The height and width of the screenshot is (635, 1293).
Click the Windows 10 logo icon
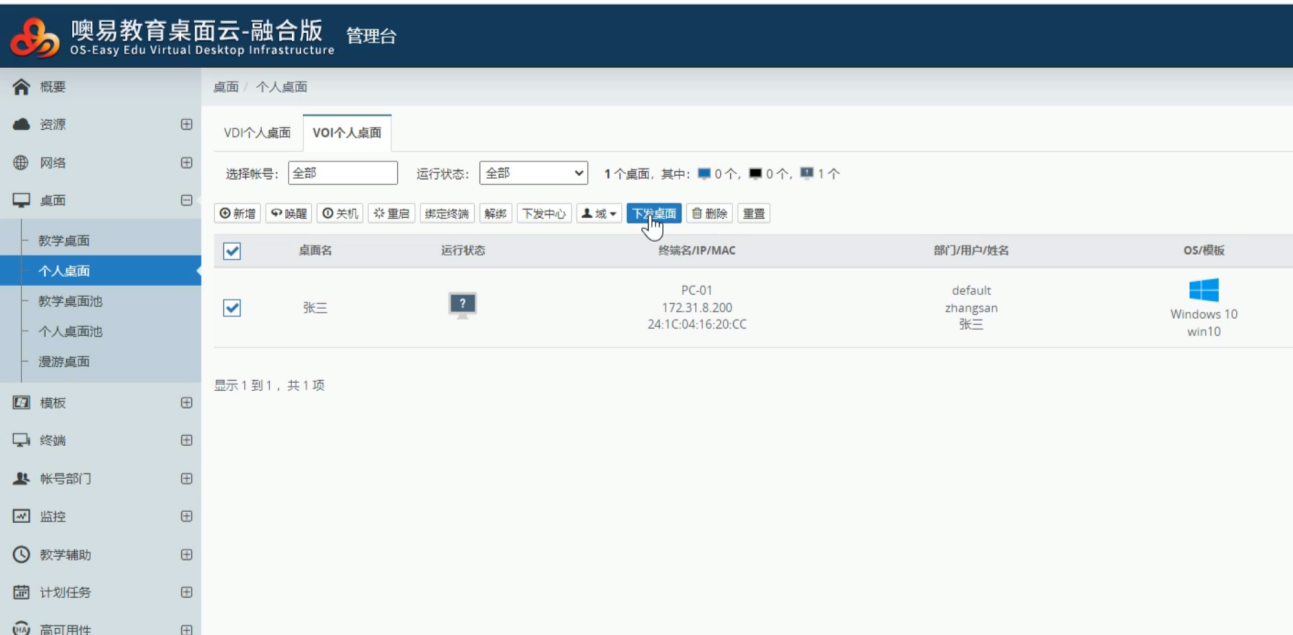[1203, 290]
